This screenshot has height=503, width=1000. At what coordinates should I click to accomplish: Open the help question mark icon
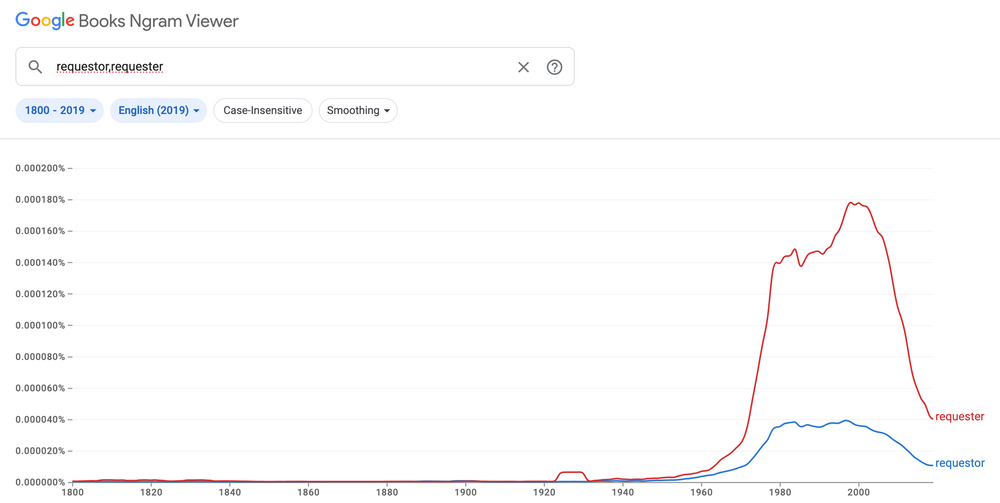coord(554,67)
